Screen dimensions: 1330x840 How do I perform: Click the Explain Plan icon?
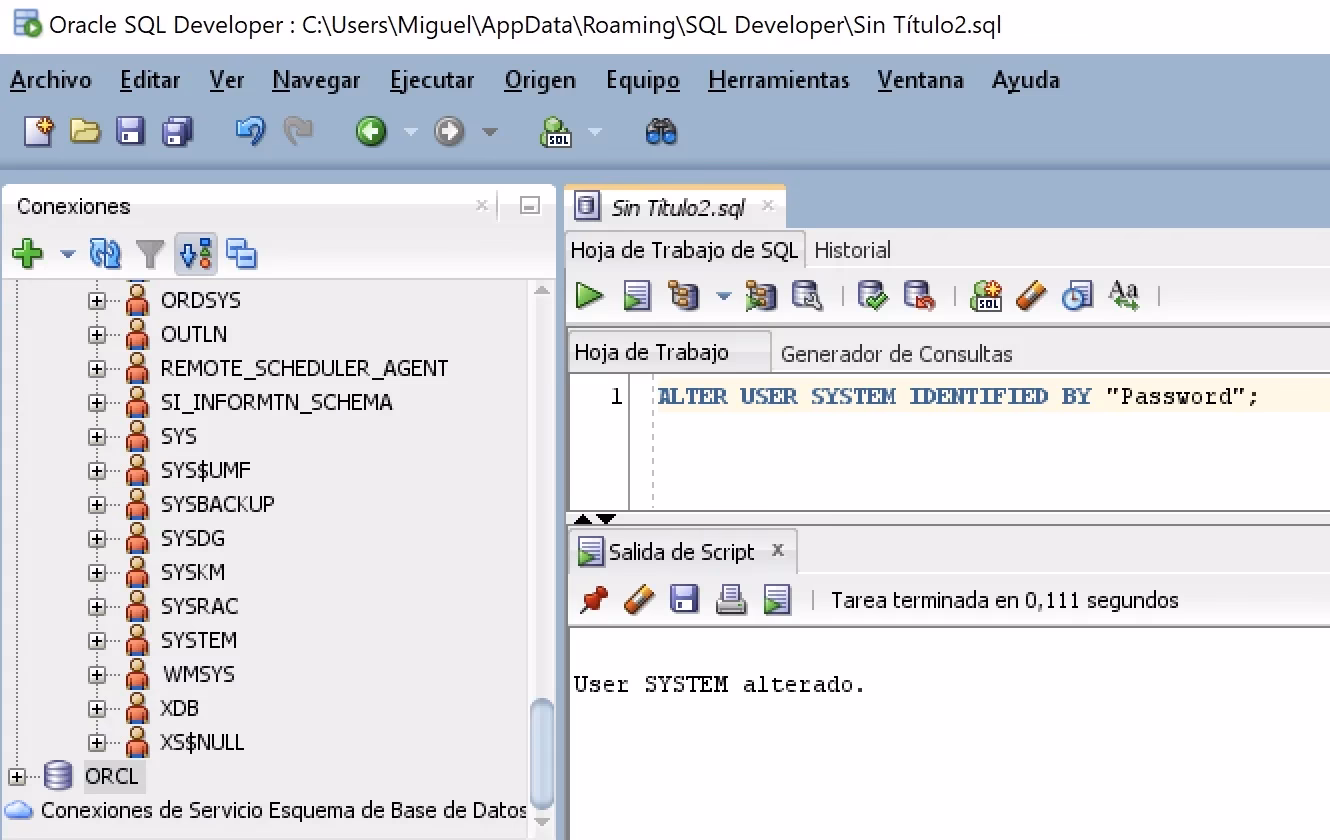click(x=685, y=295)
